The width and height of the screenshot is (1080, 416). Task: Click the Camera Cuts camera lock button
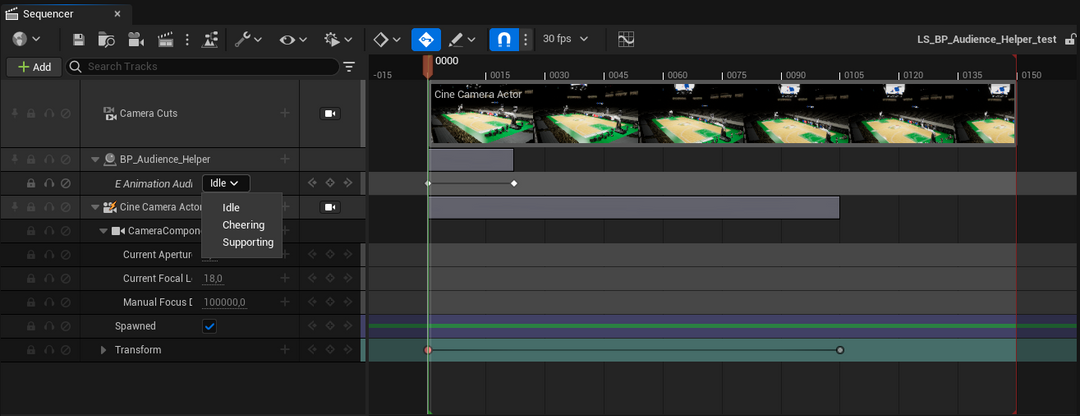click(x=330, y=114)
